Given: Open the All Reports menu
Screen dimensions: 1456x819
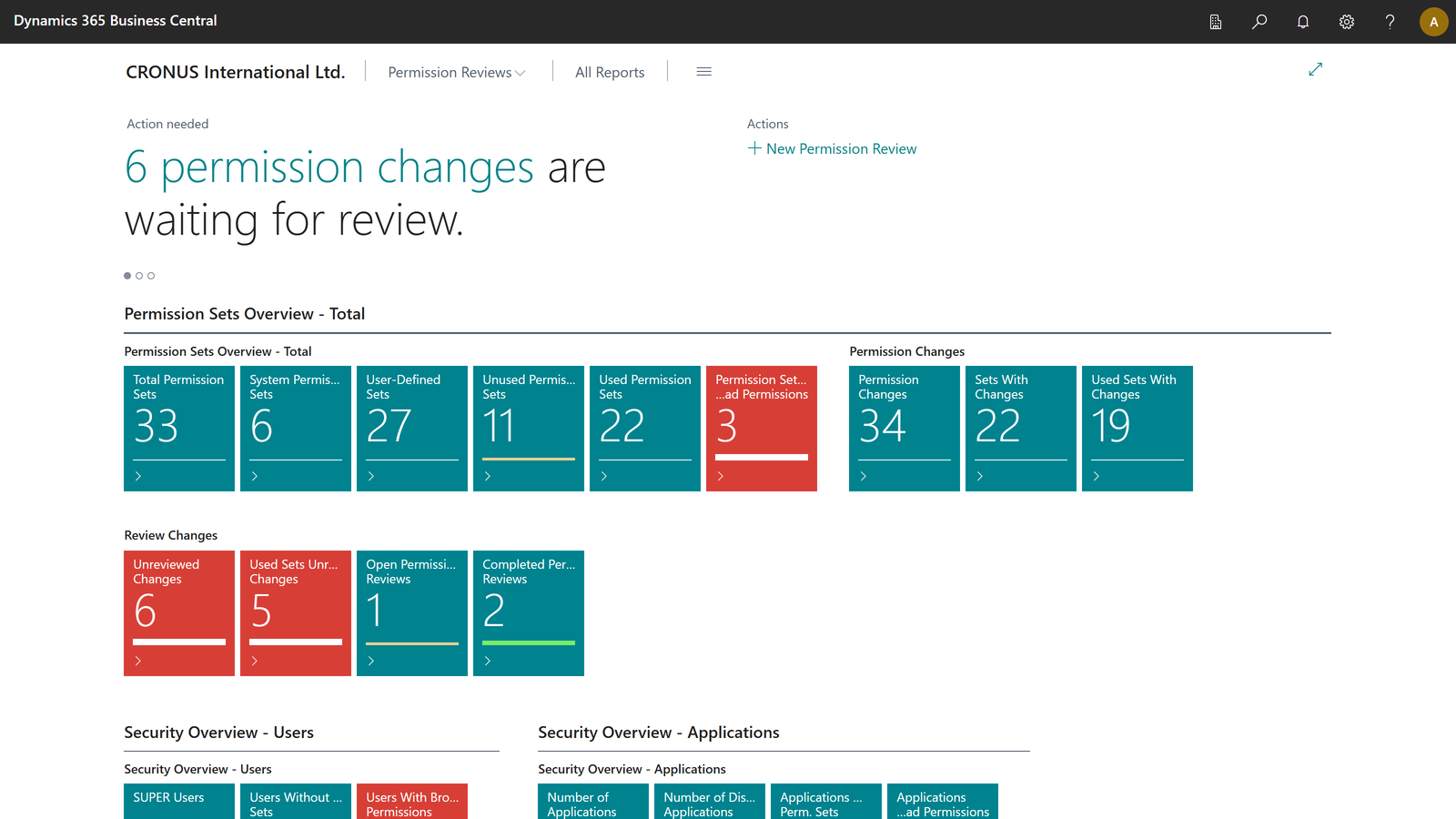Looking at the screenshot, I should pos(610,72).
